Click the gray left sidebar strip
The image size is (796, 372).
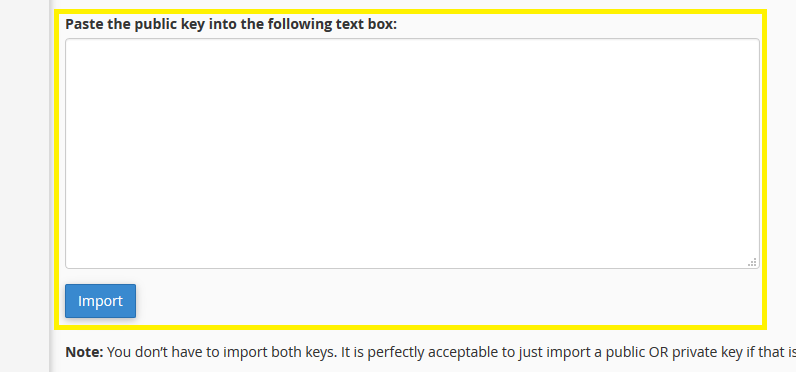tap(24, 186)
